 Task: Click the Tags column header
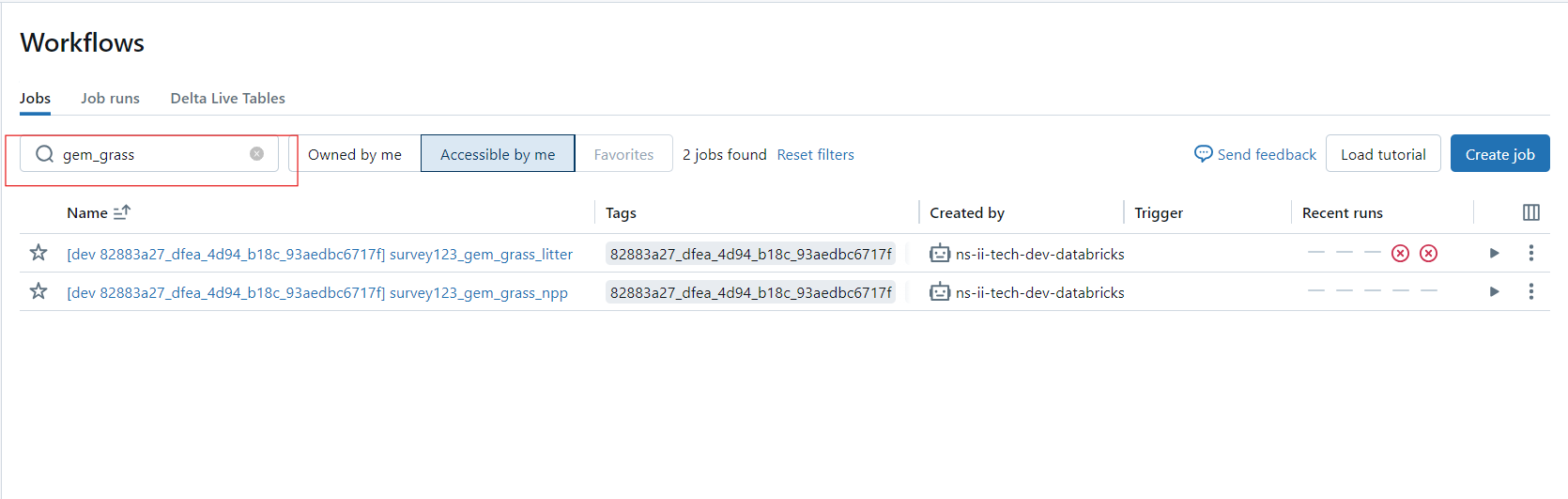click(x=621, y=213)
